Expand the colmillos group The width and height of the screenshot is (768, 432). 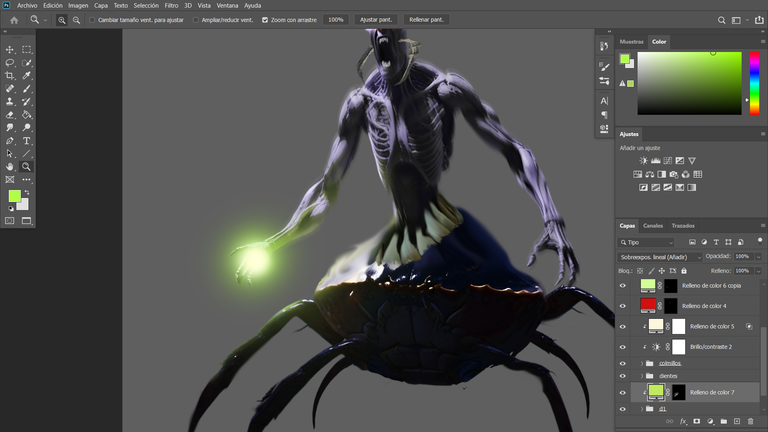click(642, 363)
